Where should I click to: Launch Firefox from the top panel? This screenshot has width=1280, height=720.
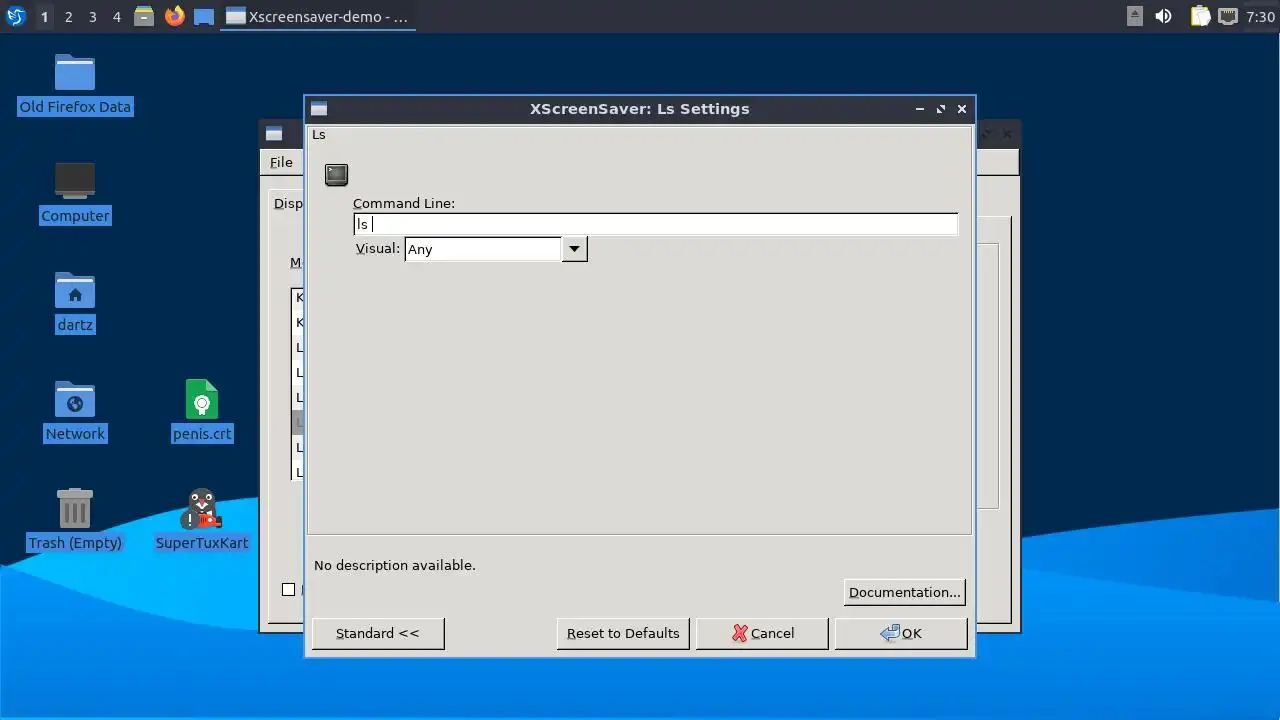pyautogui.click(x=175, y=16)
